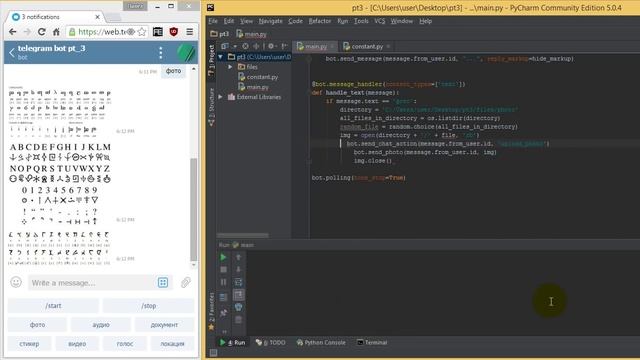Screen dimensions: 640x360
Task: Open the alphabet symbols photo in chat
Action: [x=60, y=183]
